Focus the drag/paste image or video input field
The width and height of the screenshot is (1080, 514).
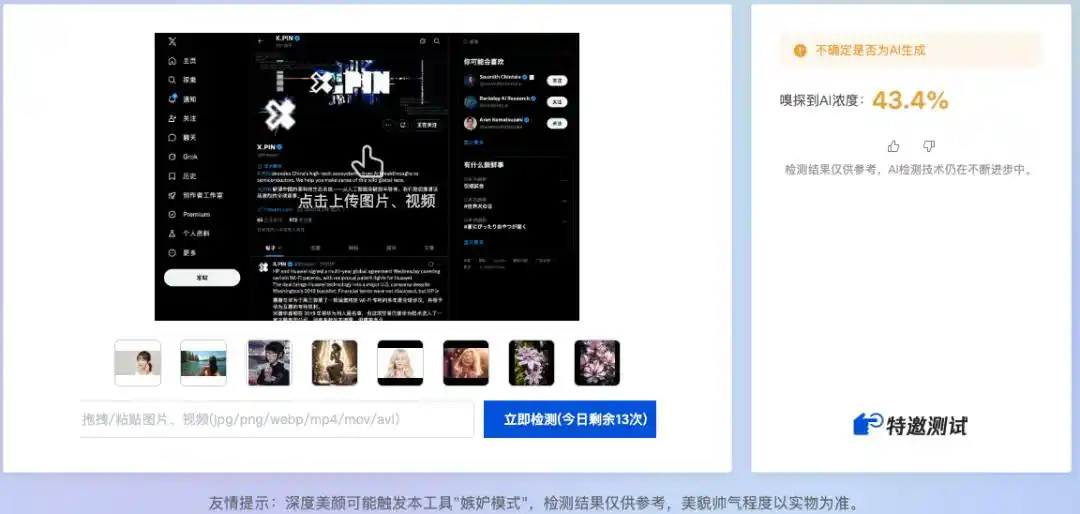pyautogui.click(x=277, y=419)
